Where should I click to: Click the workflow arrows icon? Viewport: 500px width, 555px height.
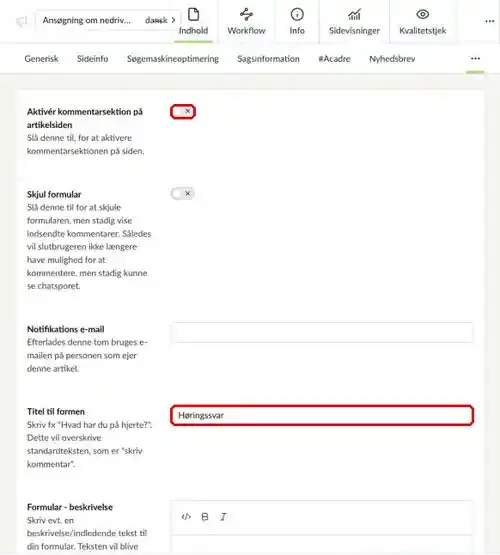click(x=246, y=15)
